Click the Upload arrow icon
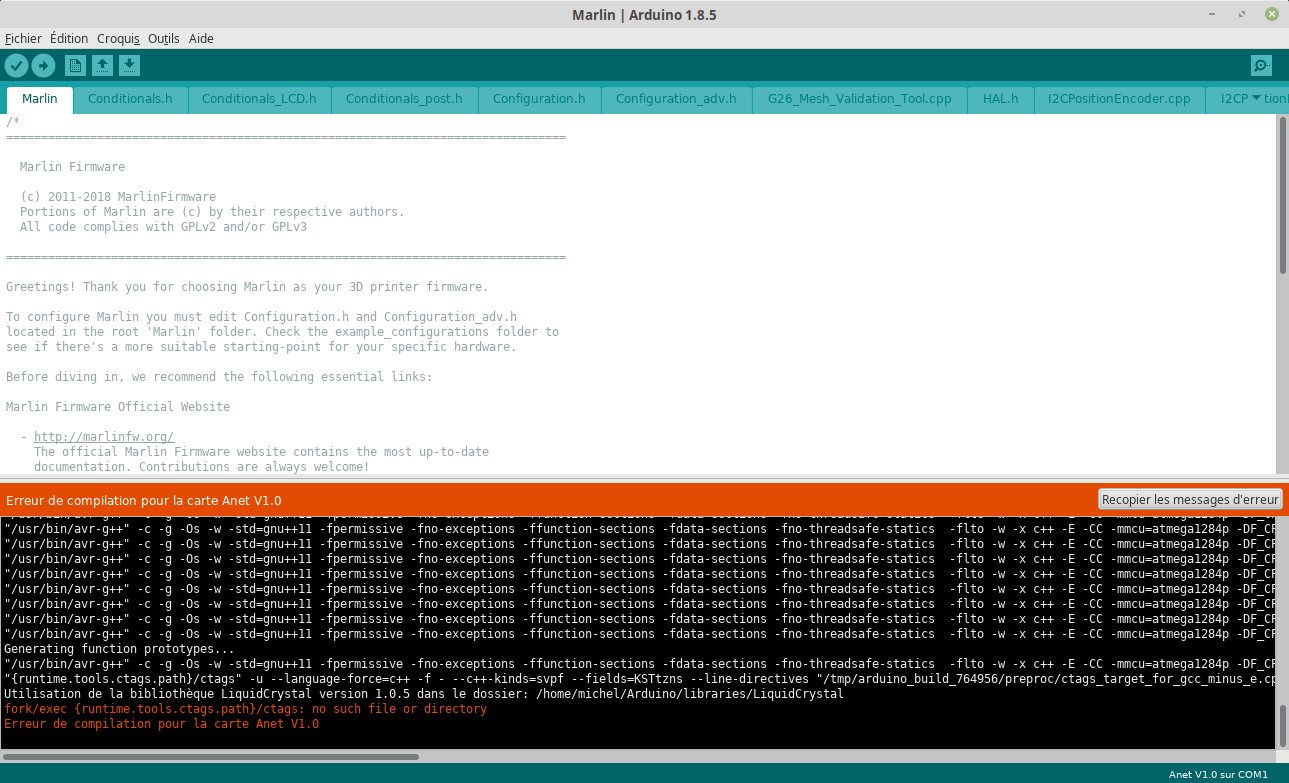1289x783 pixels. (43, 66)
